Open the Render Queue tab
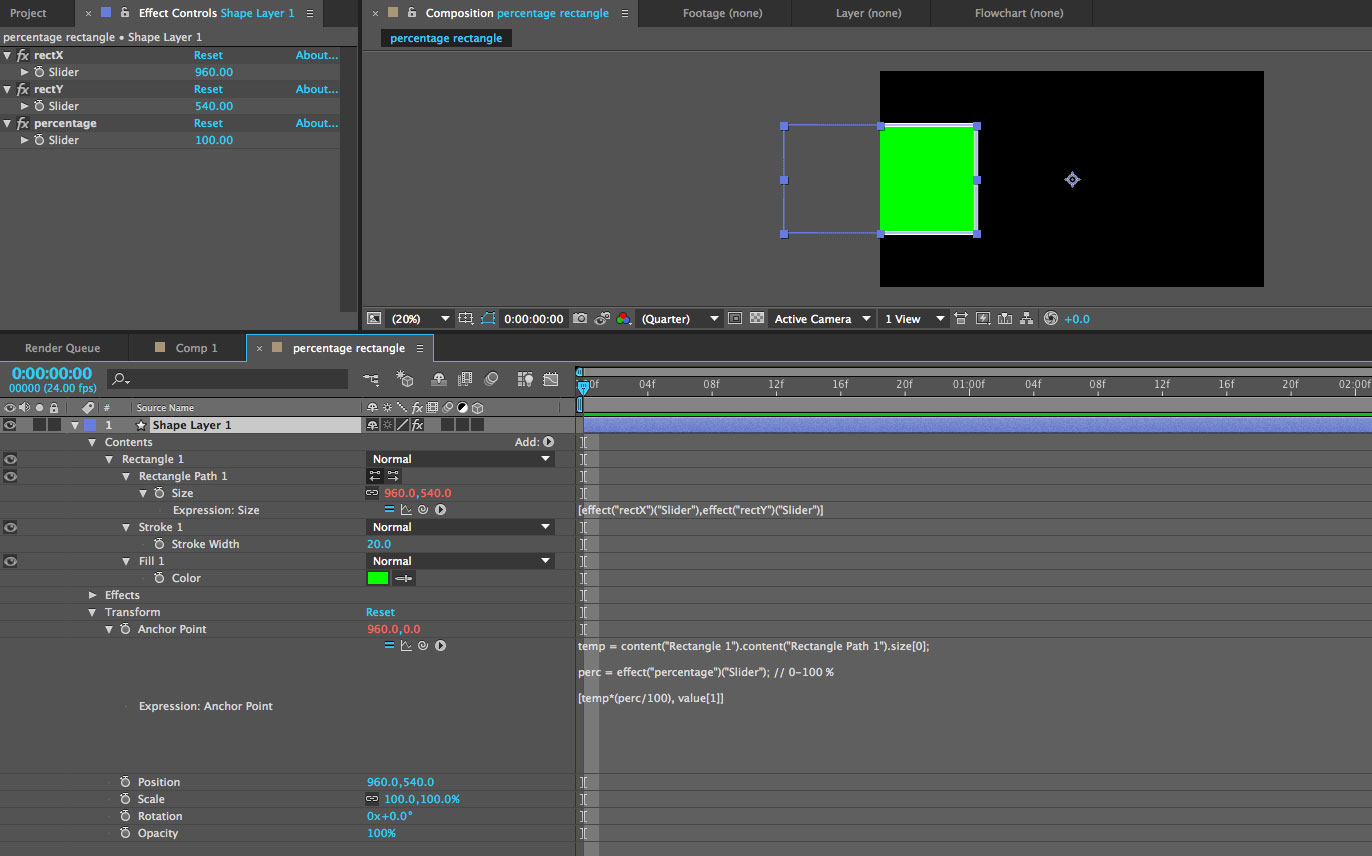 [62, 348]
